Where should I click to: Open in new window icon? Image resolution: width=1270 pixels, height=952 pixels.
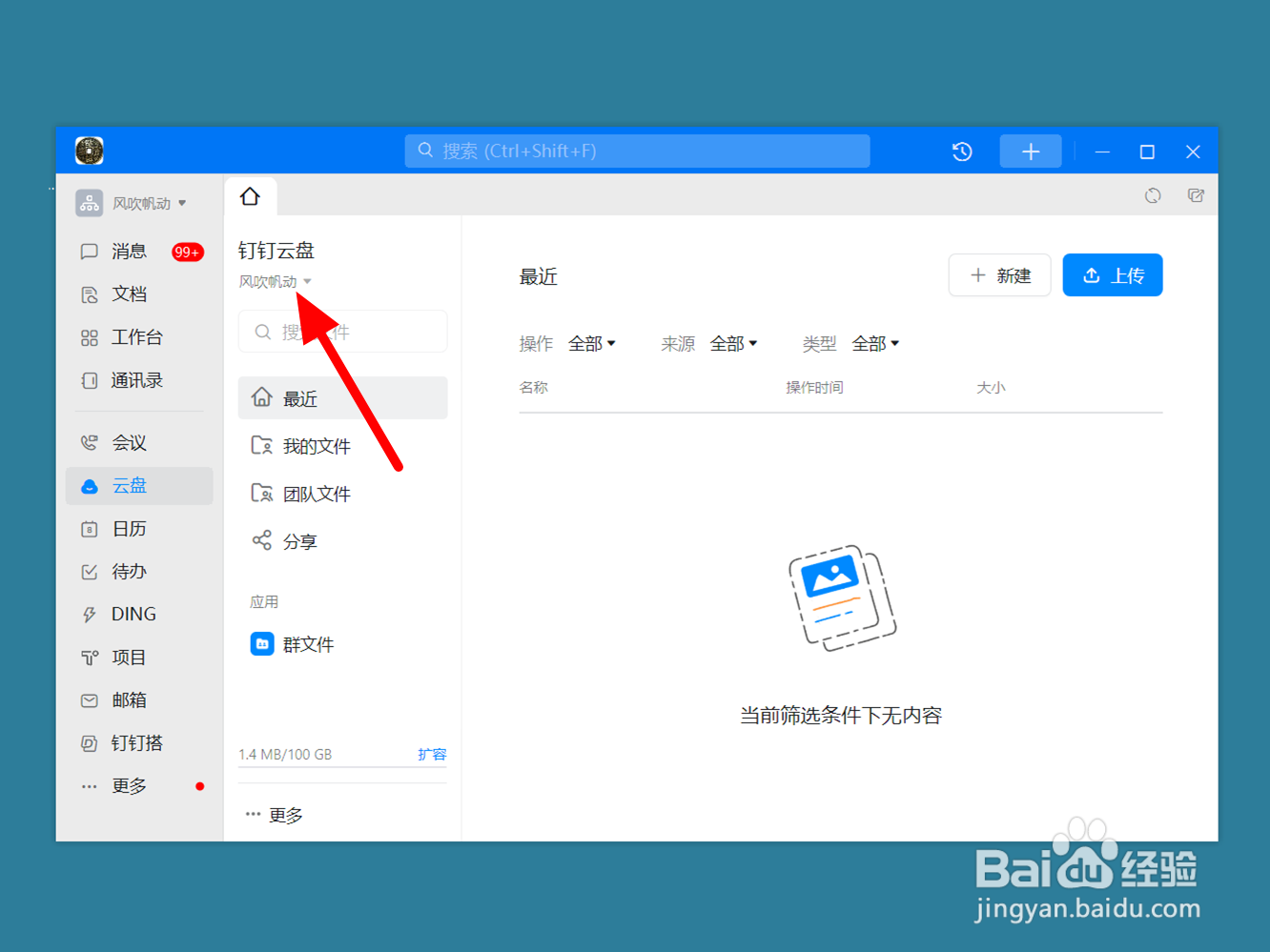(x=1196, y=195)
